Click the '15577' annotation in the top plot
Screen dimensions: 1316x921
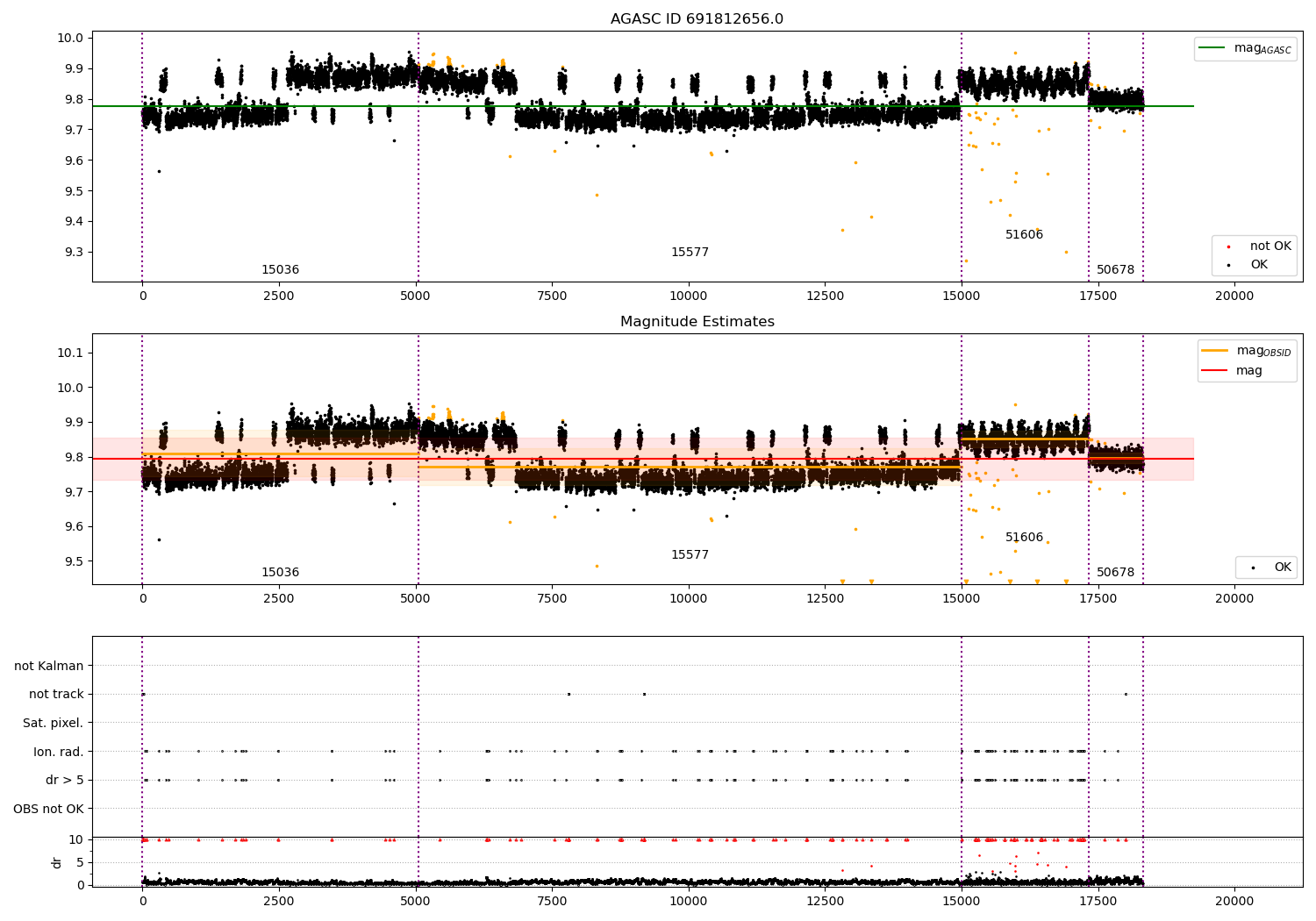tap(690, 253)
